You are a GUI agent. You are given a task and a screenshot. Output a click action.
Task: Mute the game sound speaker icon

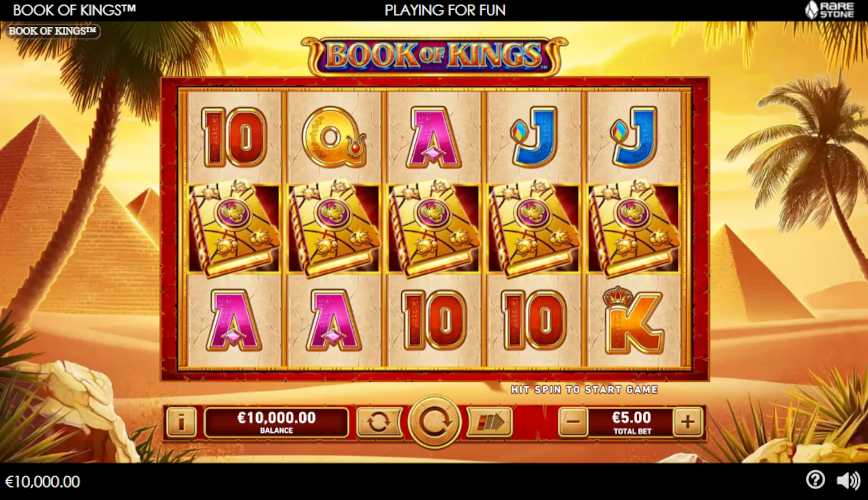coord(848,481)
